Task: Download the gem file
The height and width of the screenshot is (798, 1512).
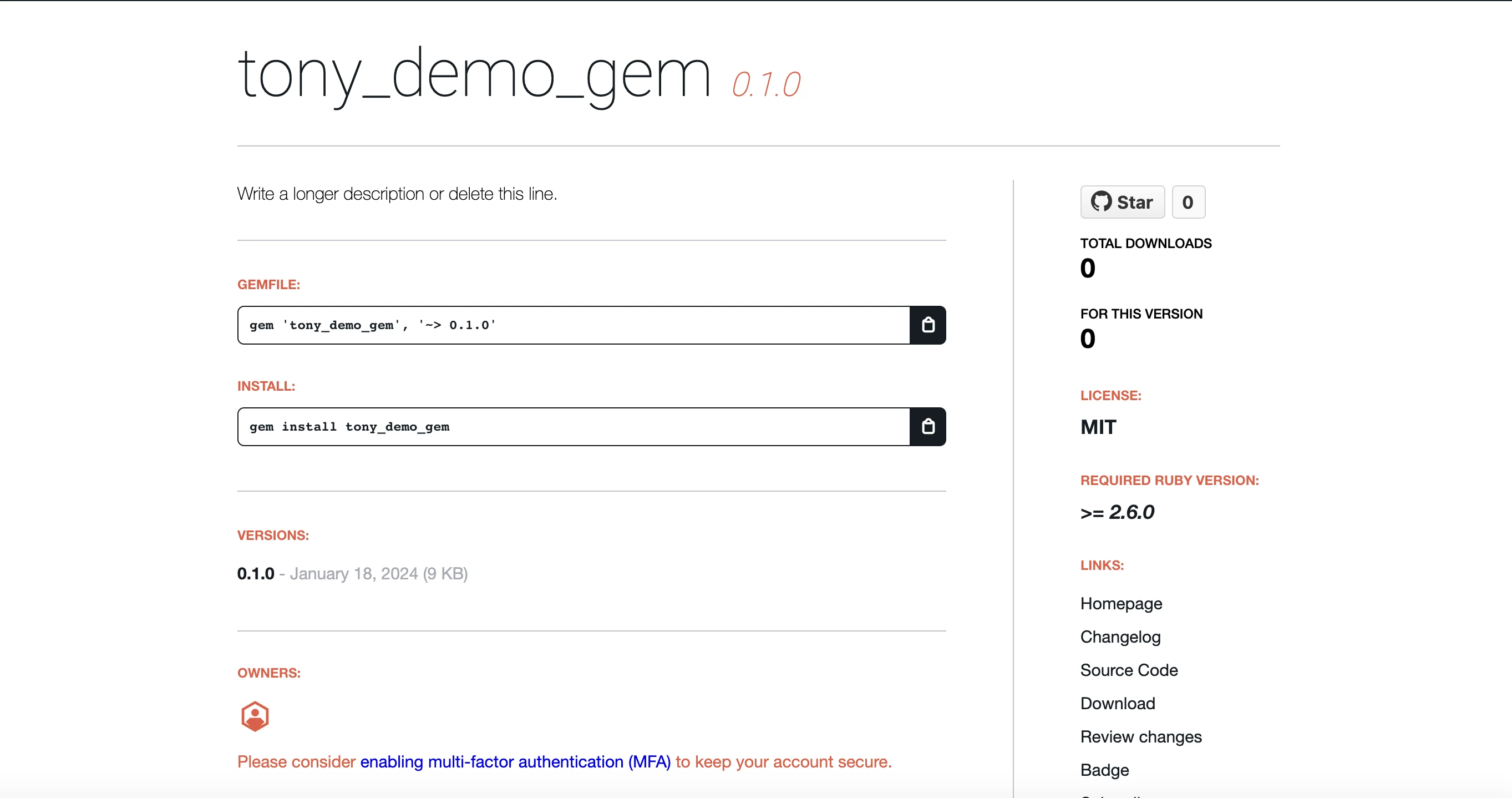Action: (1117, 703)
